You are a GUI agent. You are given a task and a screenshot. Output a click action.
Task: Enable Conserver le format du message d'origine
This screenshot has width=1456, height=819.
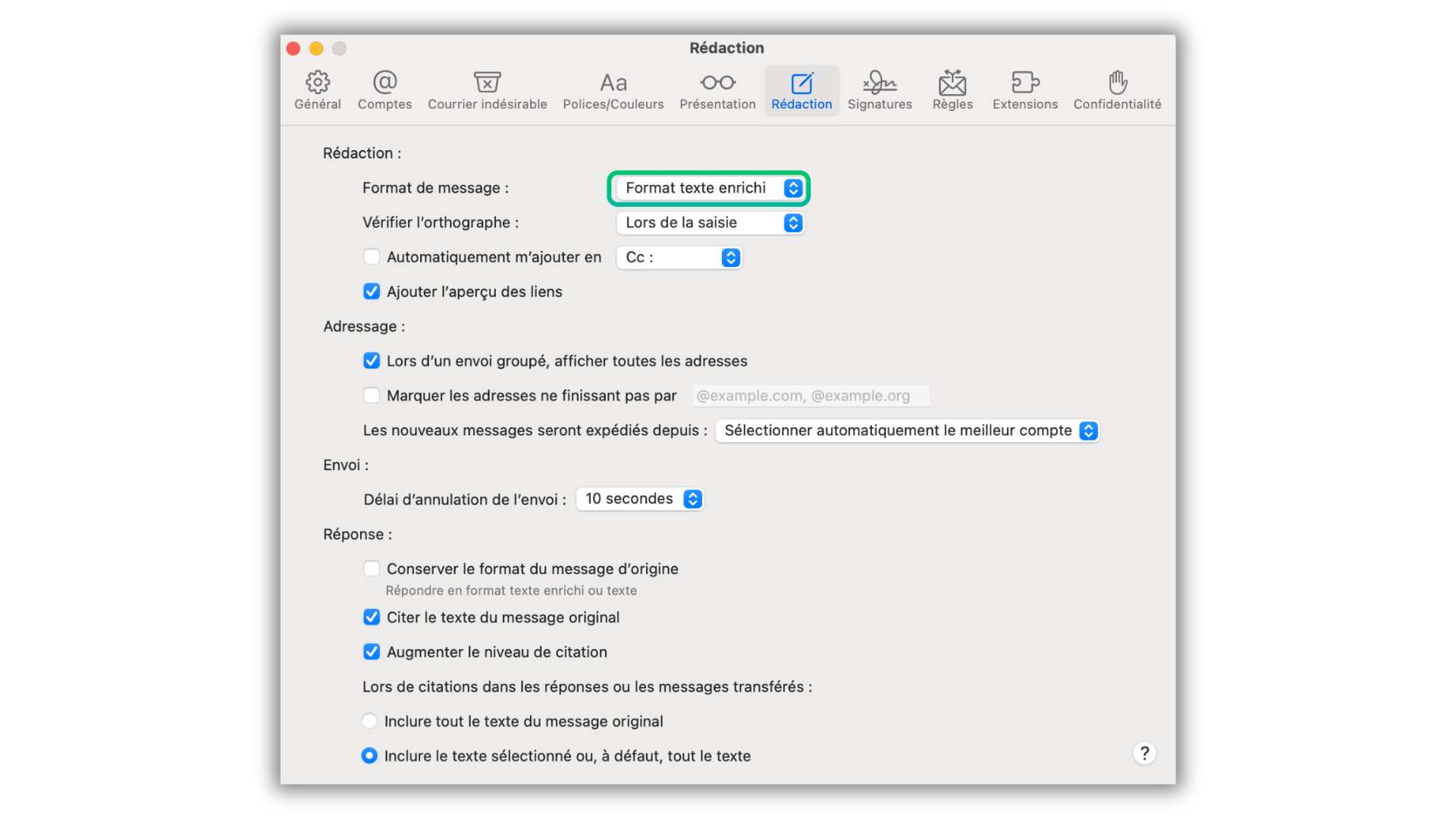tap(372, 569)
